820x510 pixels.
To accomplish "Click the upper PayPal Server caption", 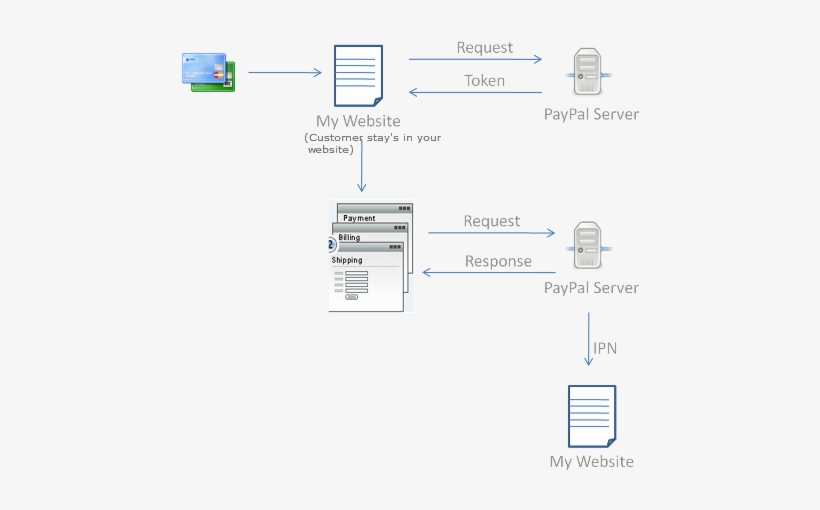I will 591,114.
